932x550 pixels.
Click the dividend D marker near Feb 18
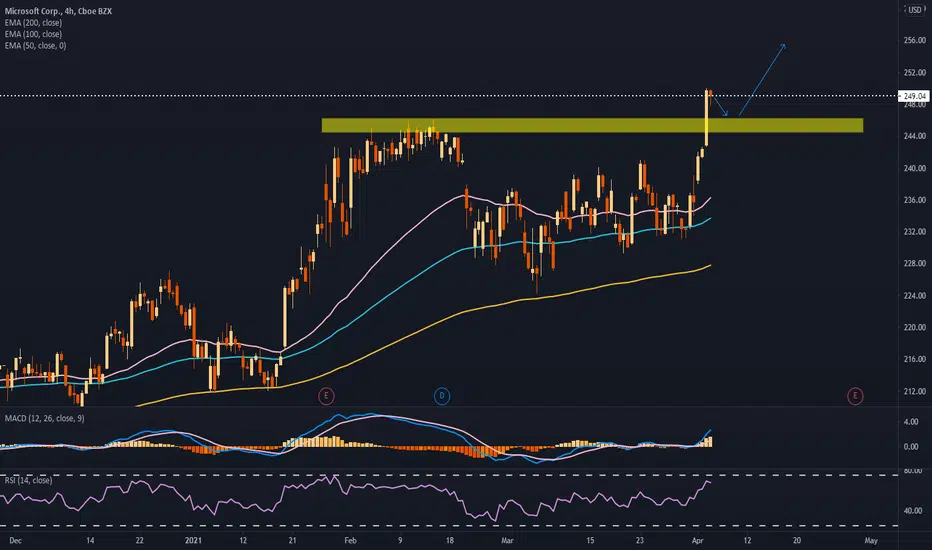[x=442, y=395]
